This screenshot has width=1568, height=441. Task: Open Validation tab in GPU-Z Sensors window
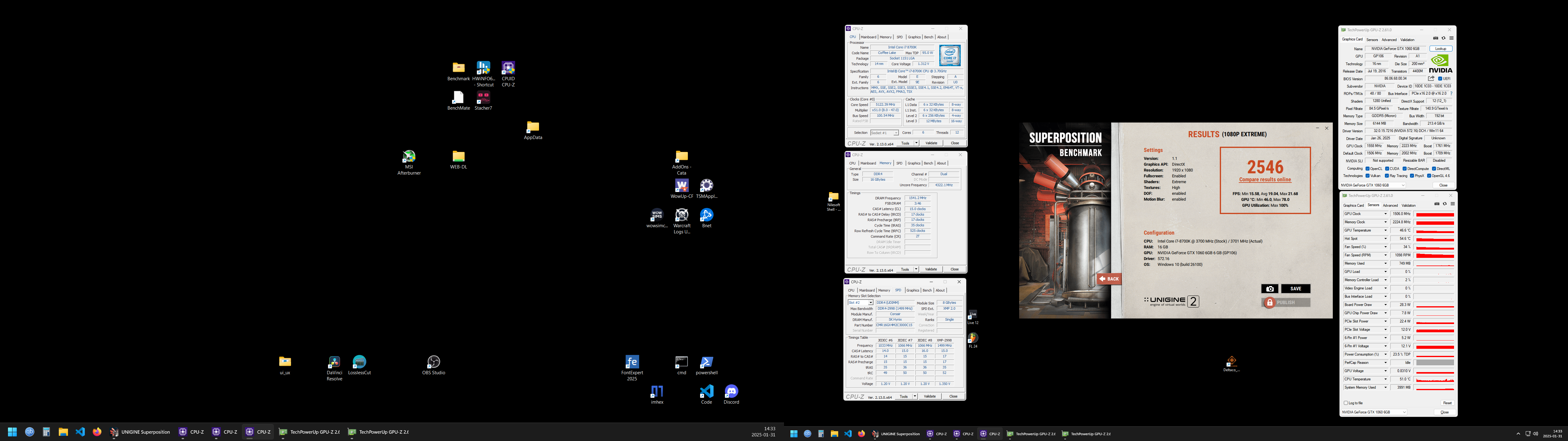(1408, 205)
